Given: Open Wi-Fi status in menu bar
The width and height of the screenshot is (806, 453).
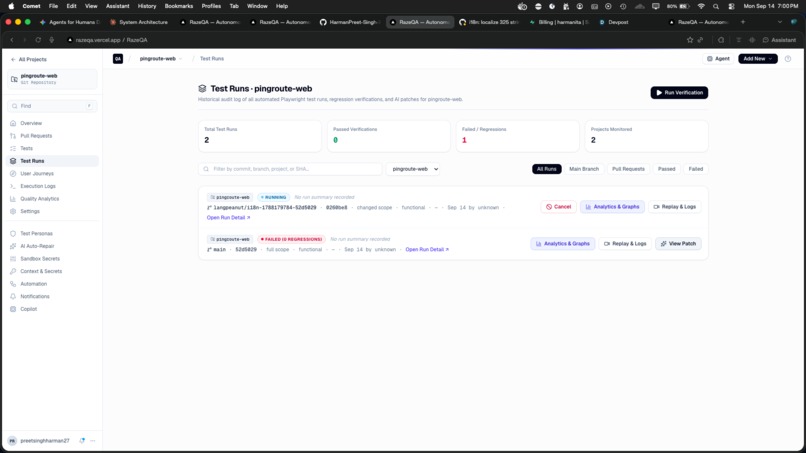Looking at the screenshot, I should pyautogui.click(x=701, y=6).
